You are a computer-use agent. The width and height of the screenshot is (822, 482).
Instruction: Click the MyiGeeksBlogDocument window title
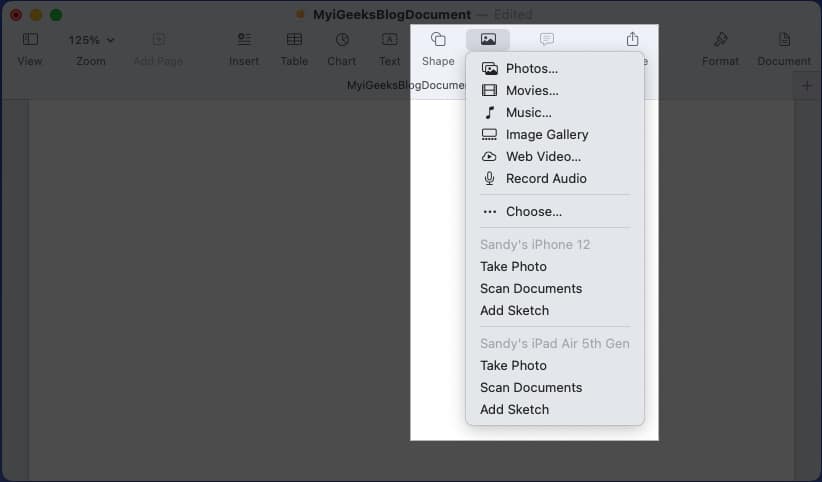point(392,15)
